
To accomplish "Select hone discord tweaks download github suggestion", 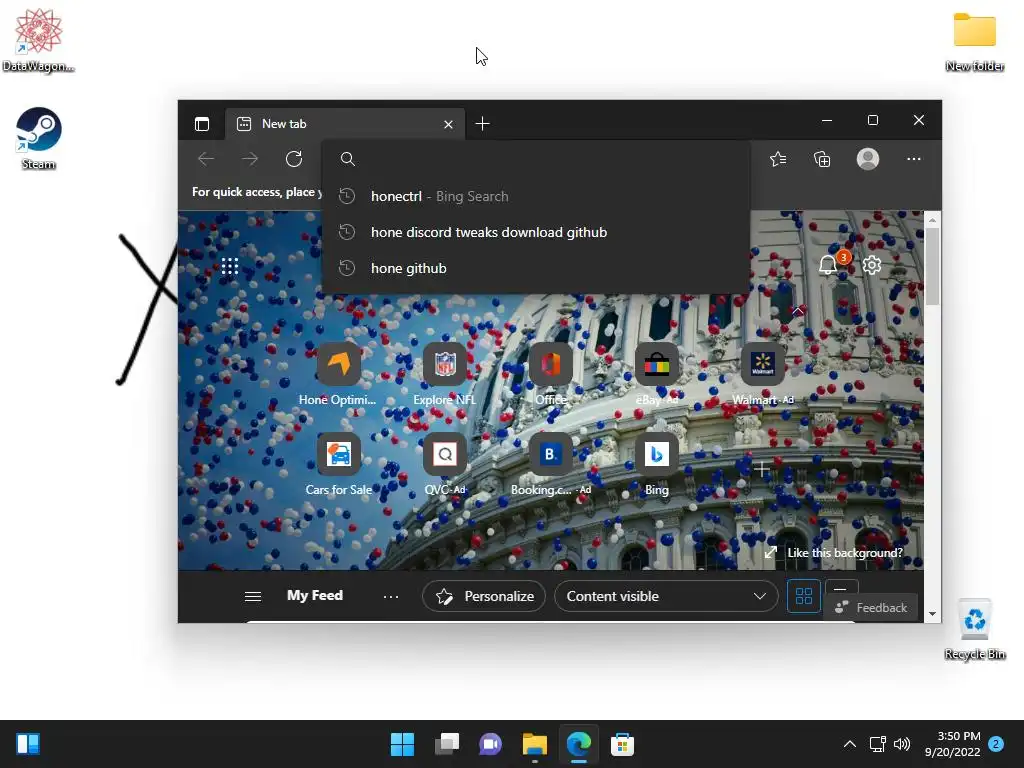I will pyautogui.click(x=536, y=232).
